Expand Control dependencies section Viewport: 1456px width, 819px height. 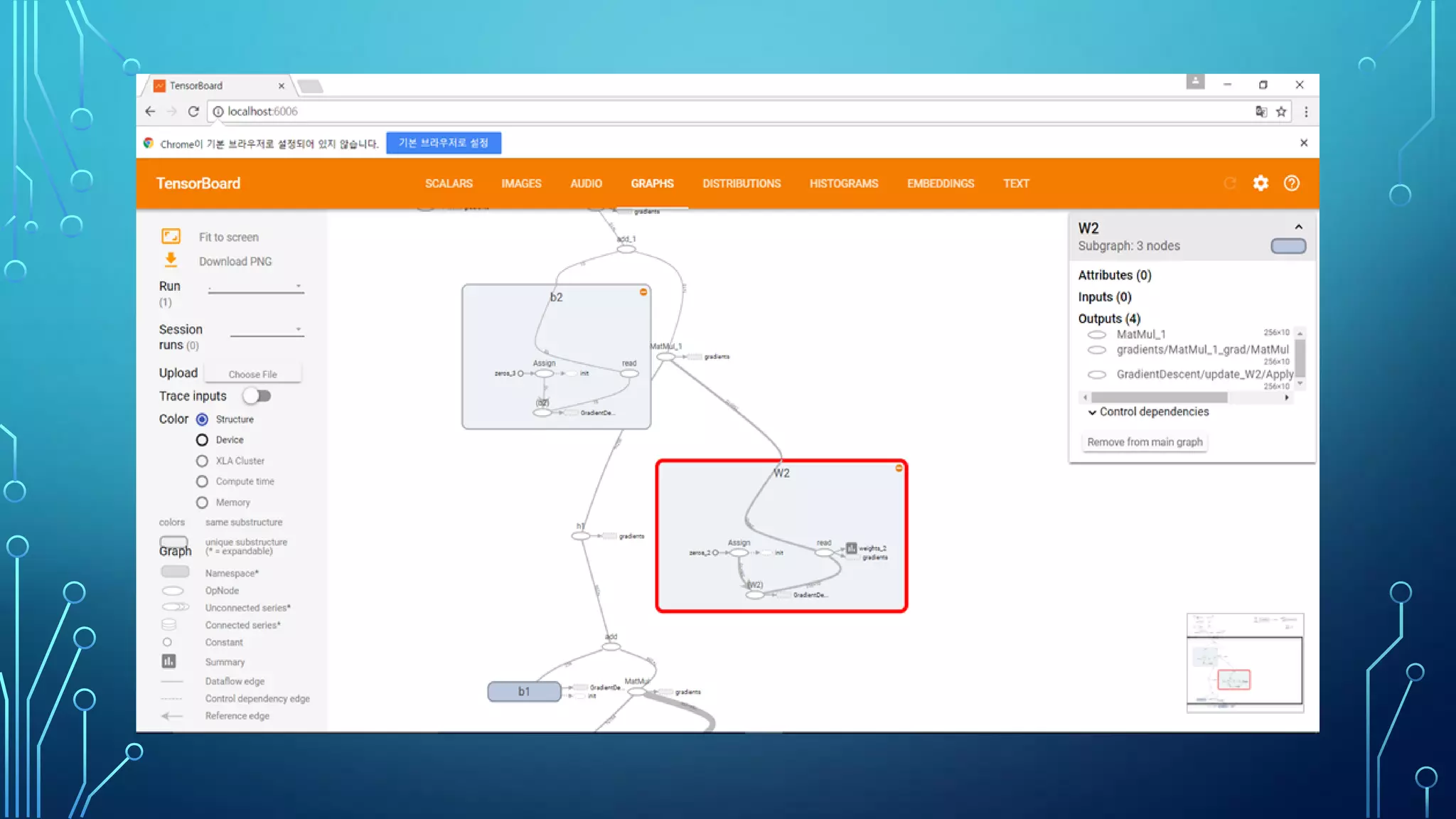coord(1147,412)
